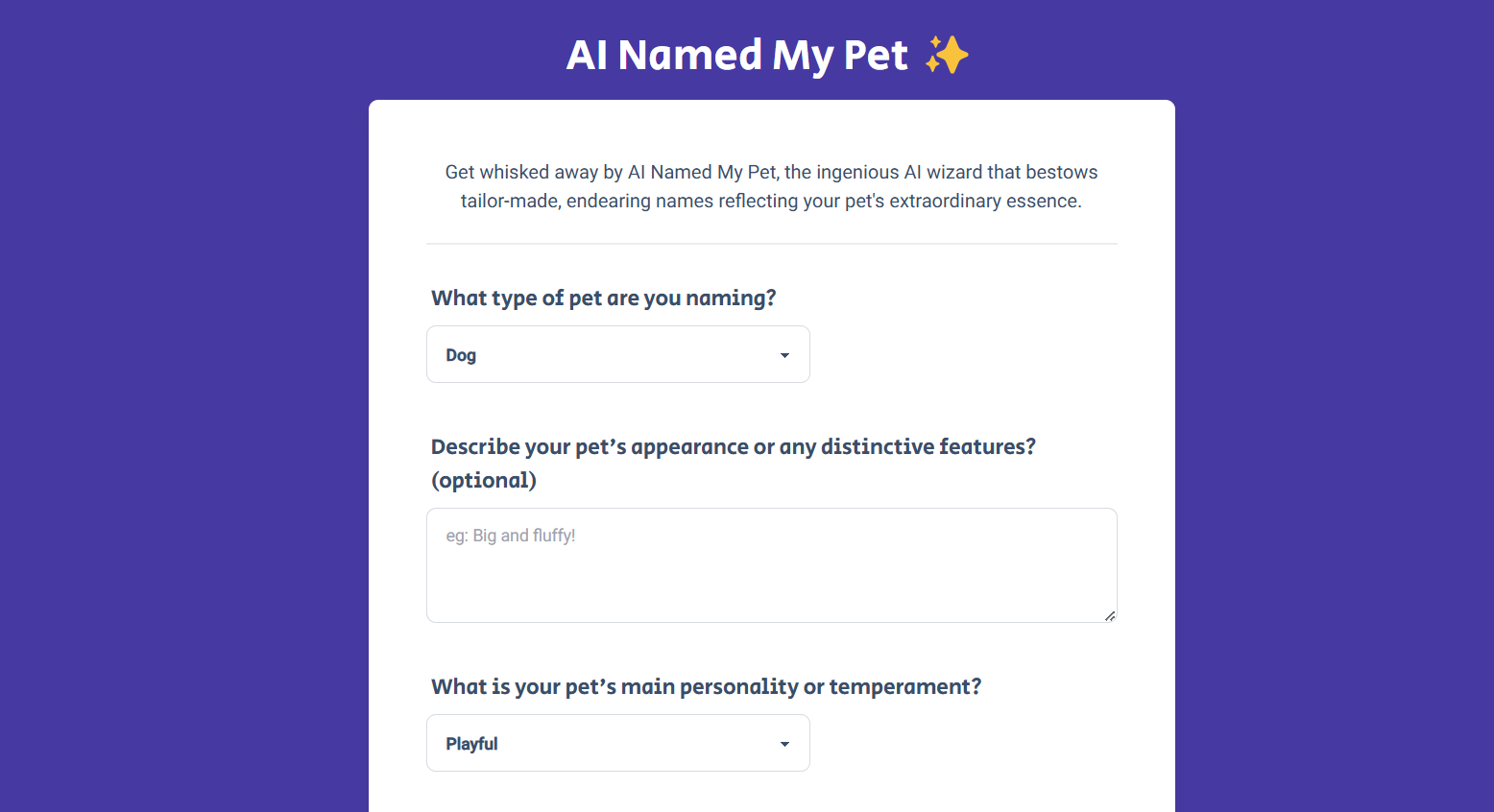Click the "eg: Big and fluffy!" placeholder text
Viewport: 1494px width, 812px height.
pyautogui.click(x=511, y=536)
